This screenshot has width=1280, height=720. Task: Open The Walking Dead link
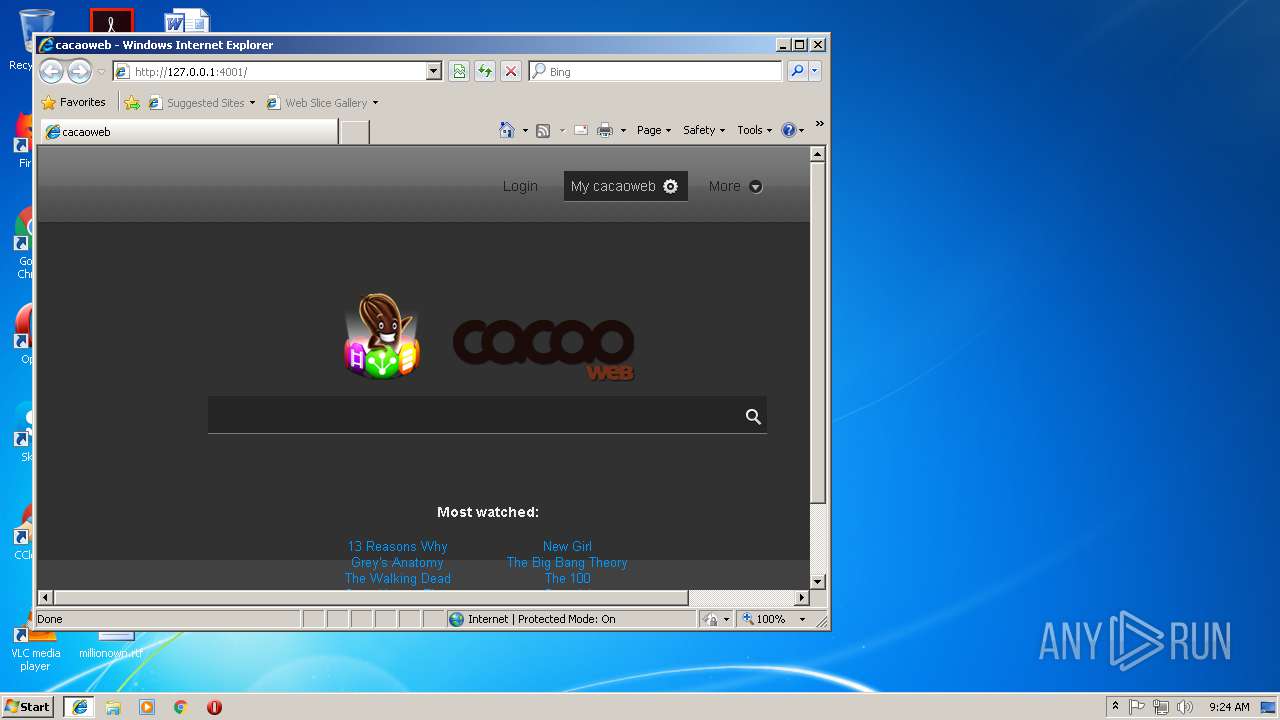pos(397,578)
